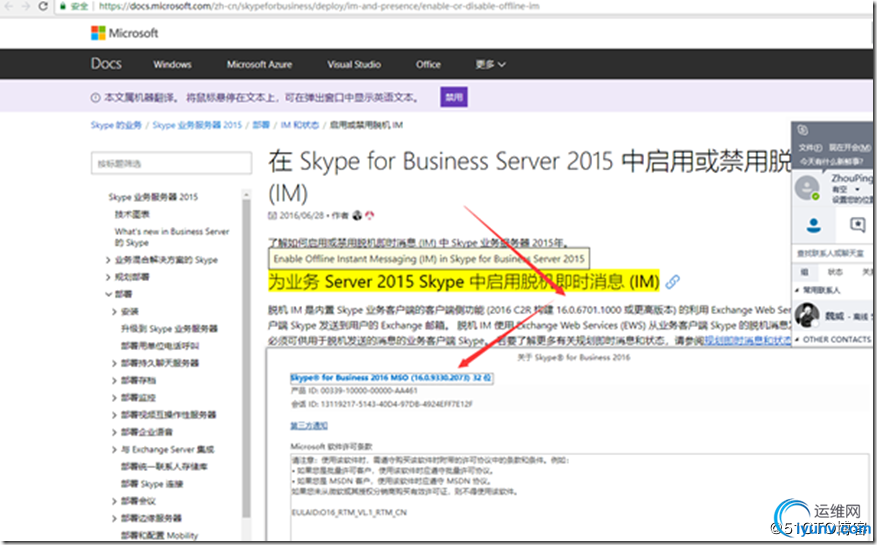Image resolution: width=877 pixels, height=545 pixels.
Task: Open 'What's new in Business Server' sidebar item
Action: click(x=172, y=237)
